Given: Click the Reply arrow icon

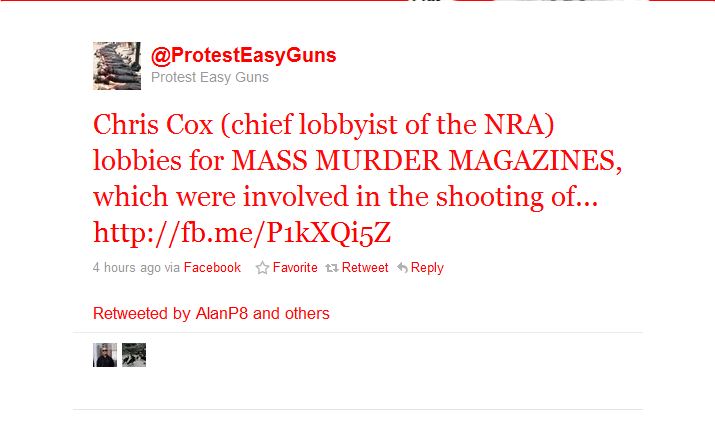Looking at the screenshot, I should 402,268.
